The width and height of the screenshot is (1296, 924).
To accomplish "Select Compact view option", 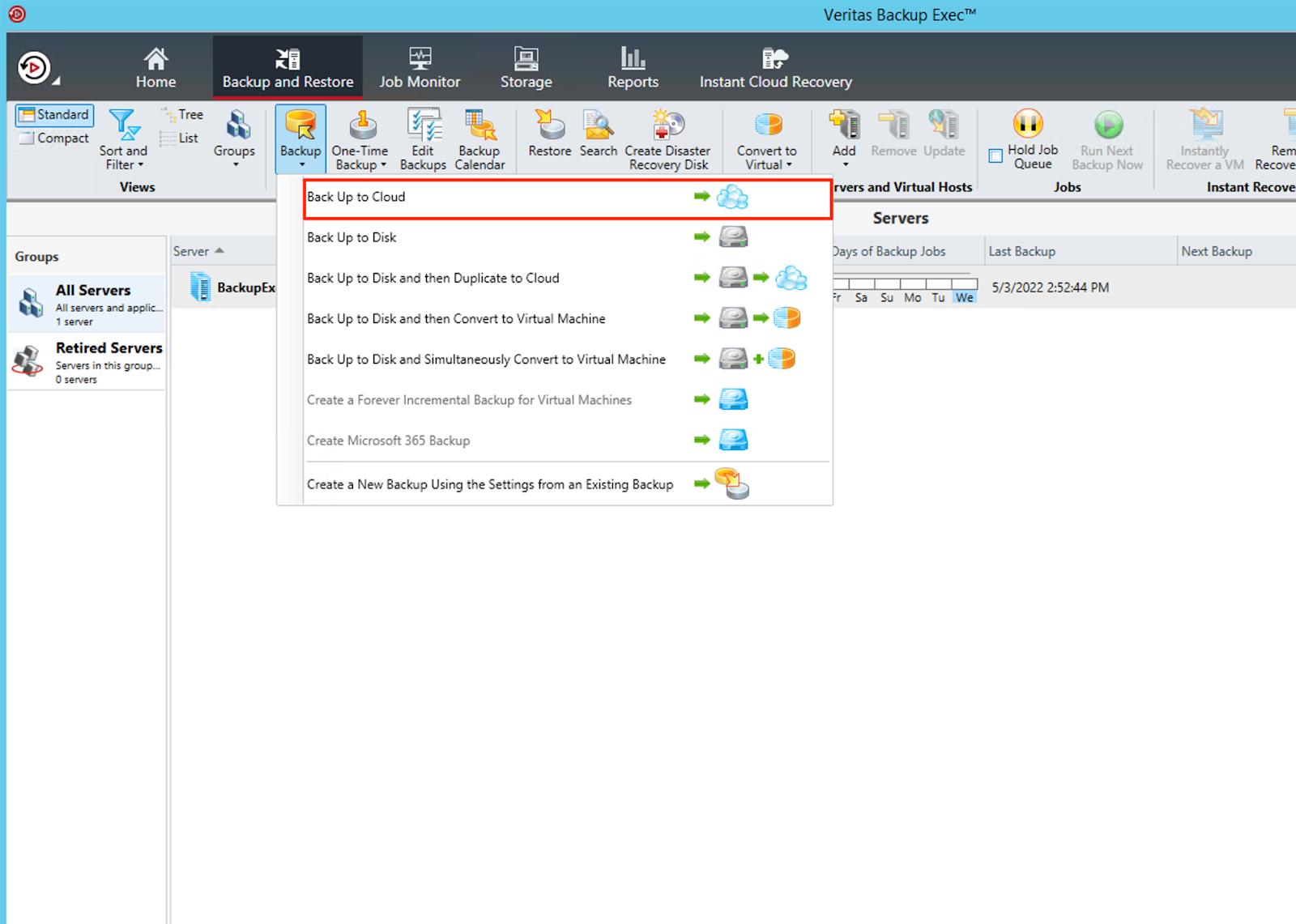I will (54, 138).
